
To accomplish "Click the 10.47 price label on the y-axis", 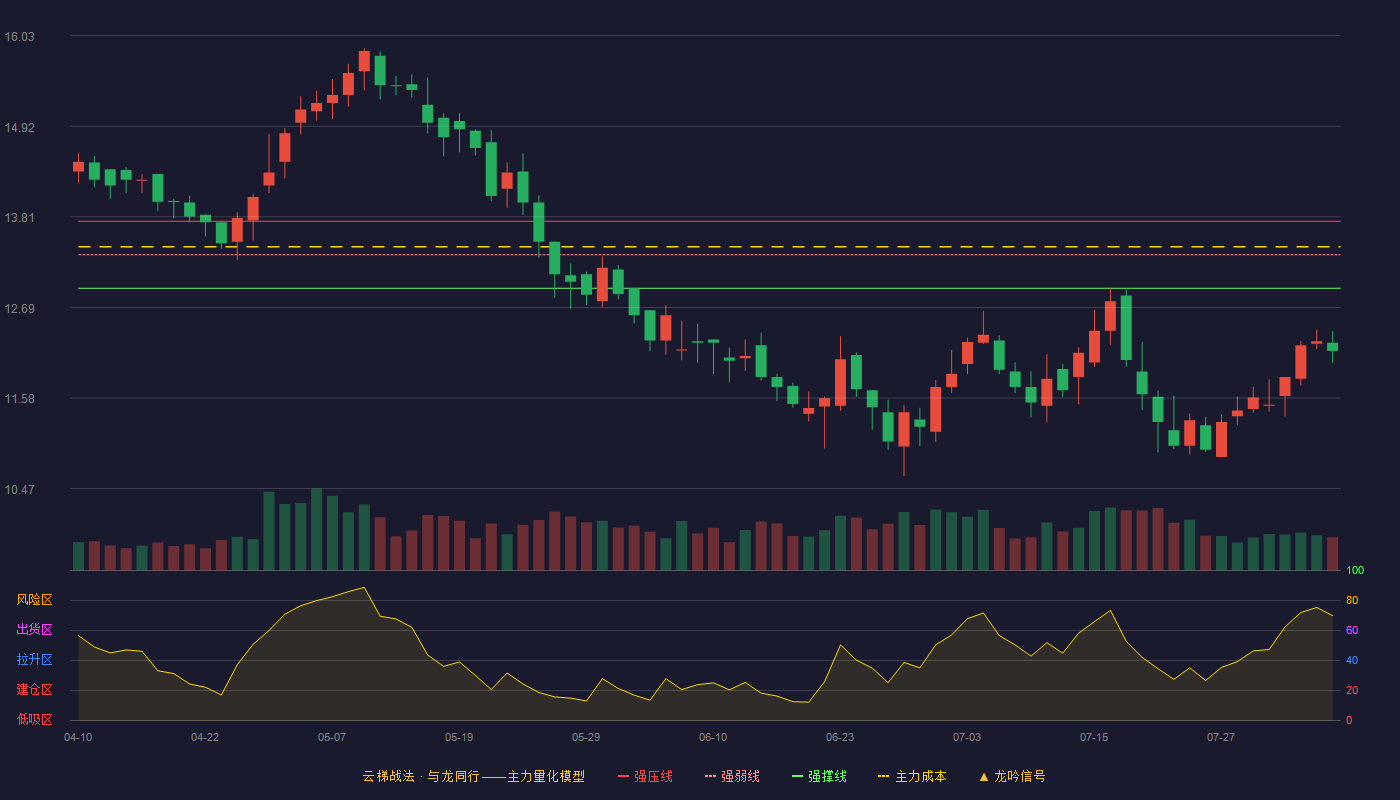I will 20,490.
